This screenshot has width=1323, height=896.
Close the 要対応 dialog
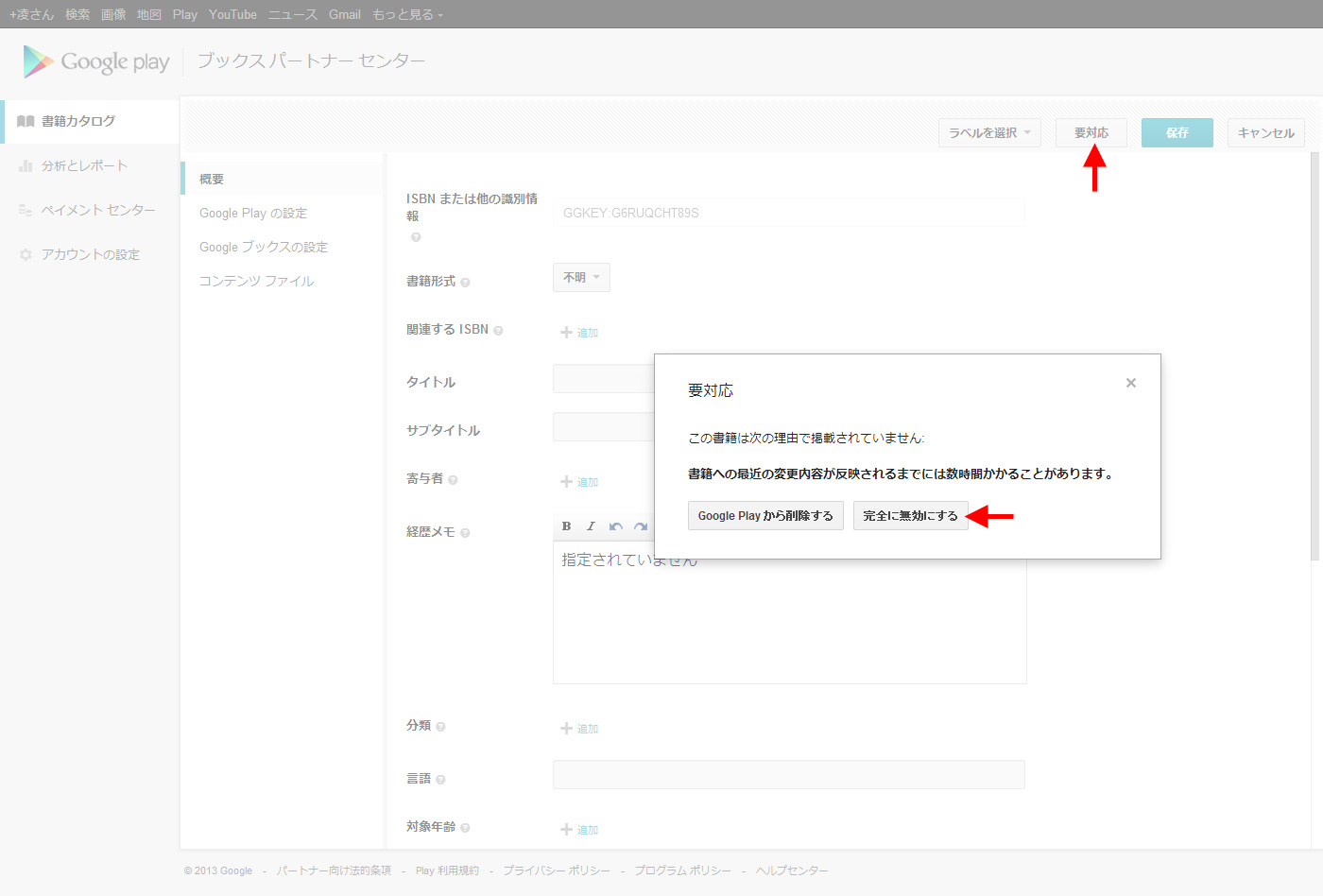click(x=1131, y=383)
